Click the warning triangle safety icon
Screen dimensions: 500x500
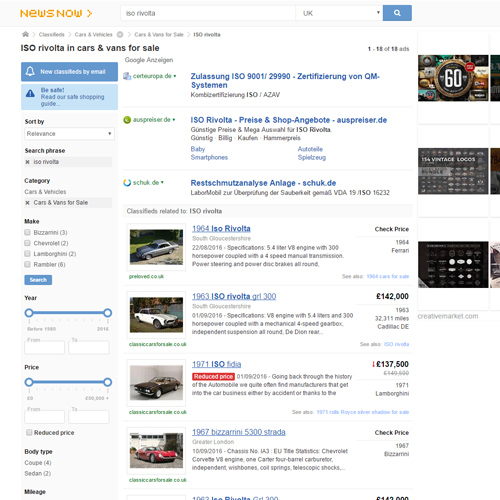pos(30,93)
